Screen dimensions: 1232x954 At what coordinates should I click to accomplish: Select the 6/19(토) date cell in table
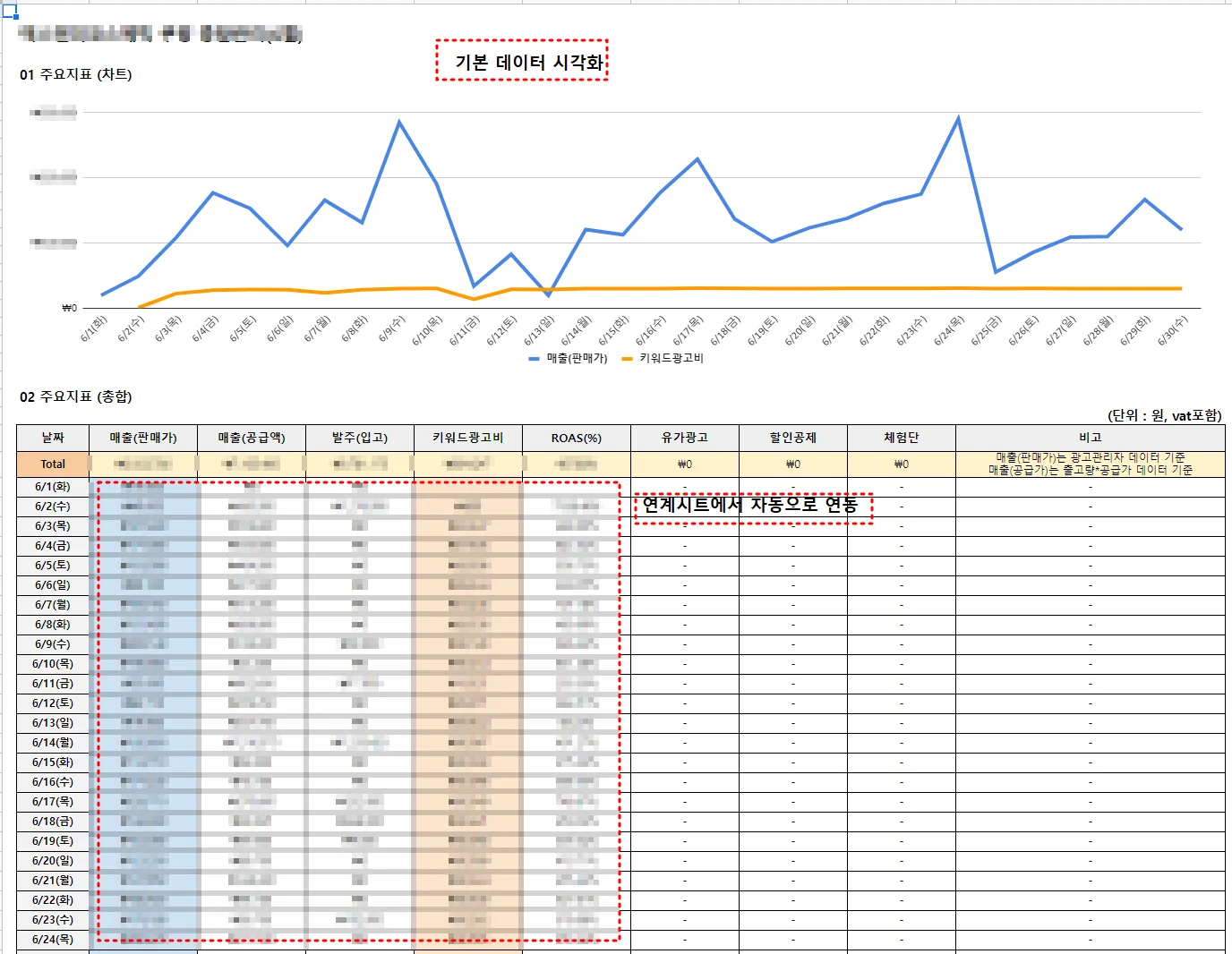53,841
